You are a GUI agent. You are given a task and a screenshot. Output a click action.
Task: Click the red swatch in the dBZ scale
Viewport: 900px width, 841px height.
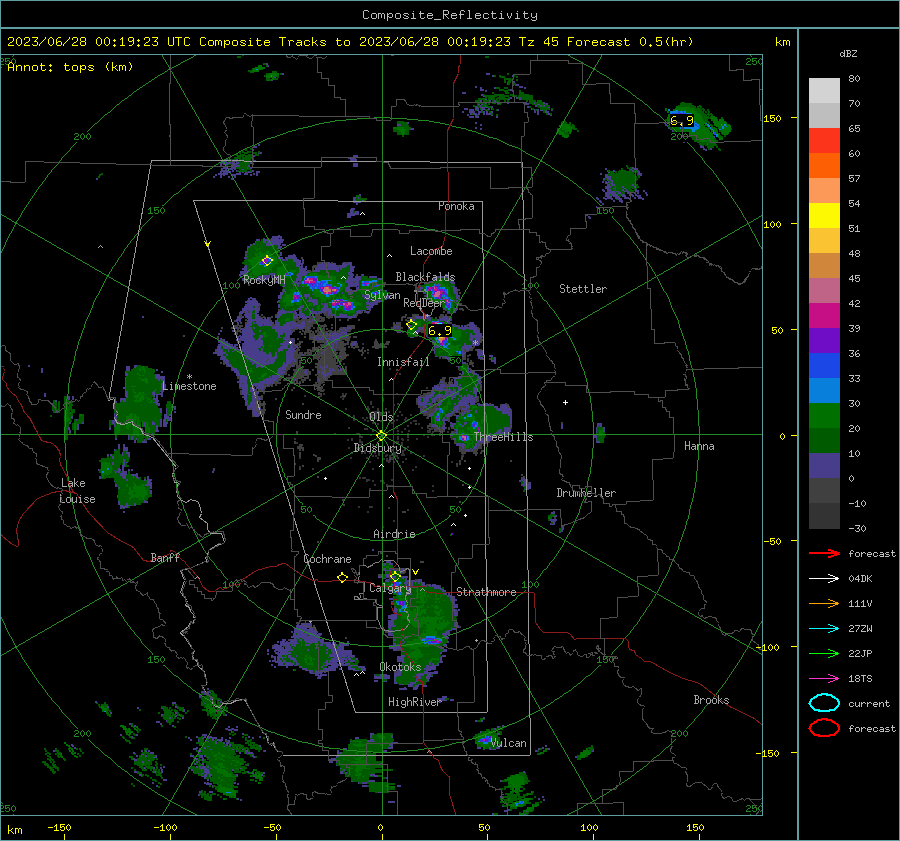pos(824,141)
